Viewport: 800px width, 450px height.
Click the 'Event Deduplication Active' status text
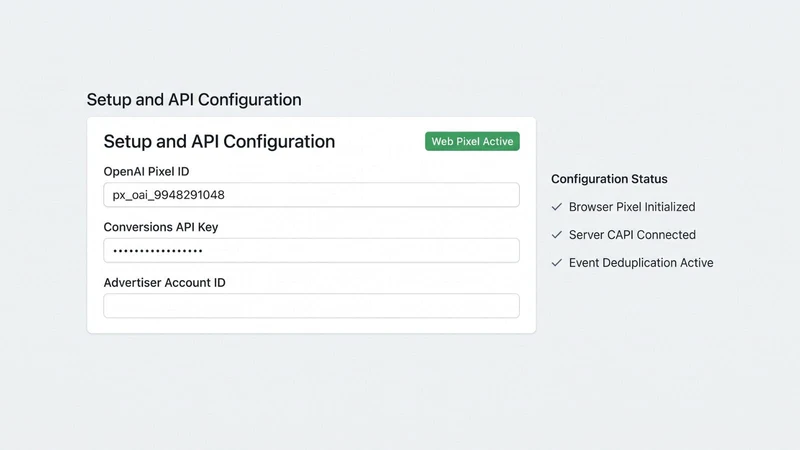click(x=641, y=263)
